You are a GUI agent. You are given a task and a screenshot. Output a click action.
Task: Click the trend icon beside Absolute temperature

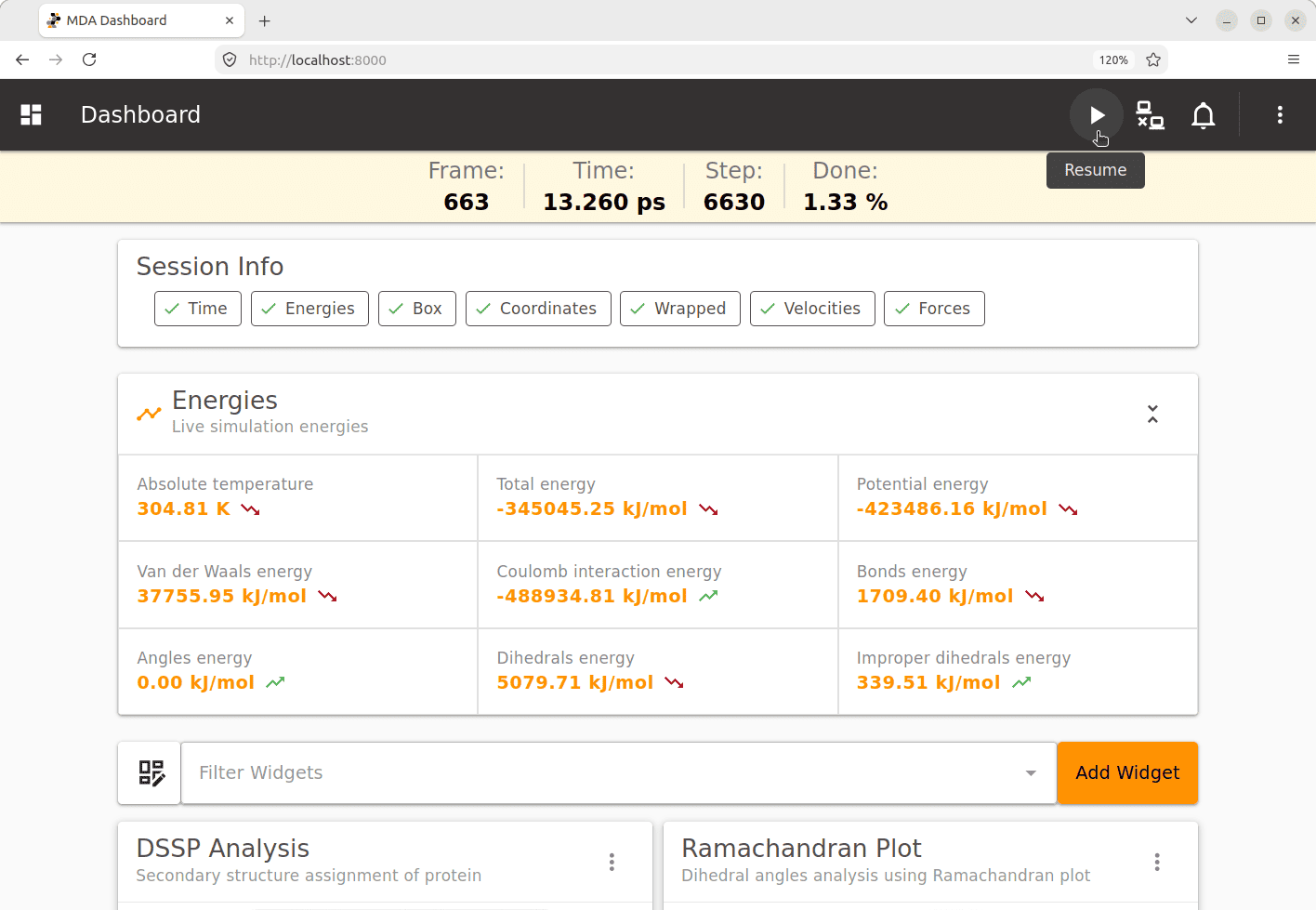coord(250,509)
